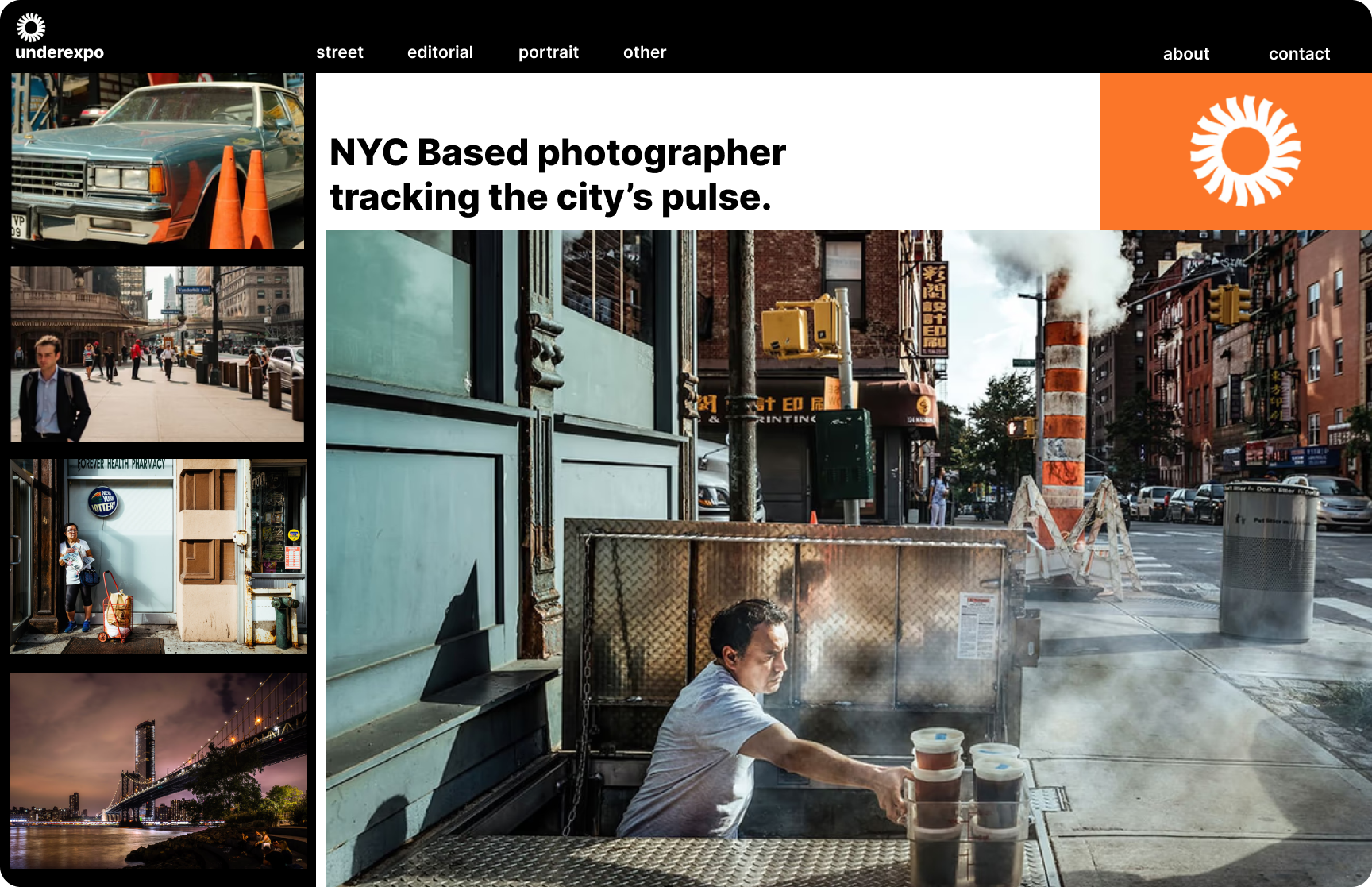
Task: Click the underexpo wordmark
Action: point(60,53)
